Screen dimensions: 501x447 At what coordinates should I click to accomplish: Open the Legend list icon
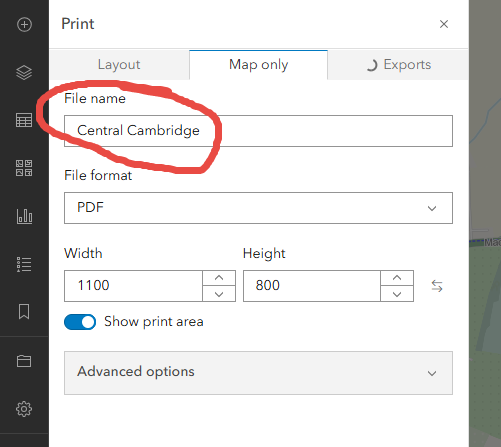[24, 264]
